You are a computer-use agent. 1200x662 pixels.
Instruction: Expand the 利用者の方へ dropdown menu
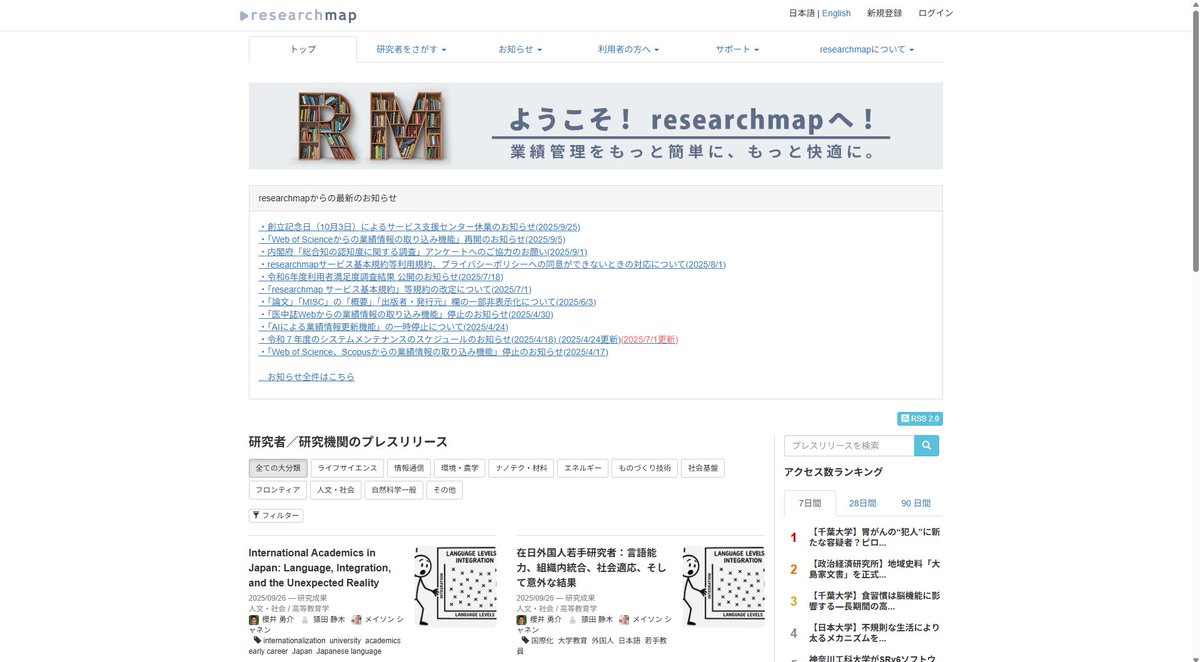pos(628,49)
